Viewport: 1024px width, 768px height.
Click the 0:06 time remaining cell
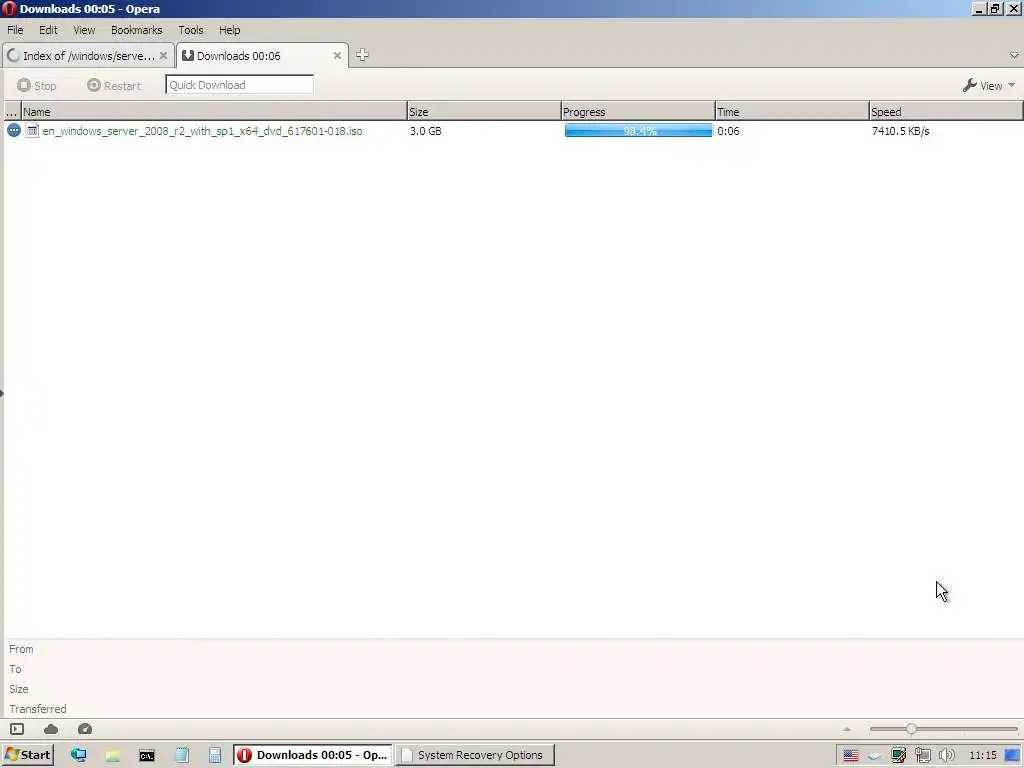point(728,131)
